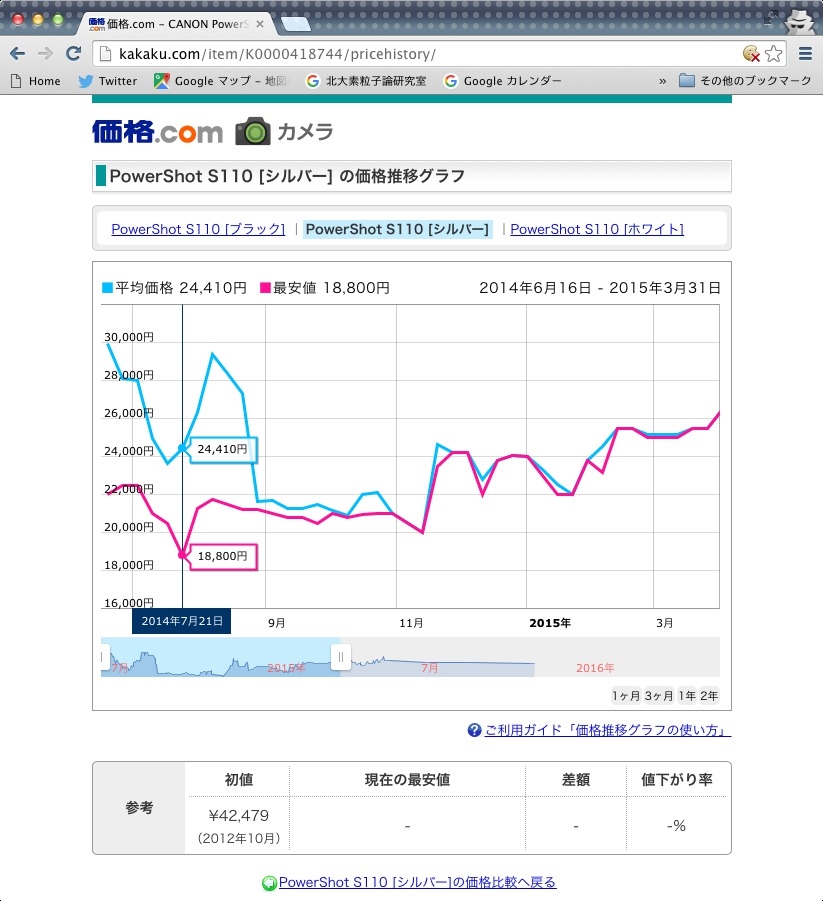Click the pink 最安値 legend swatch
Screen dimensions: 823x901
point(265,287)
